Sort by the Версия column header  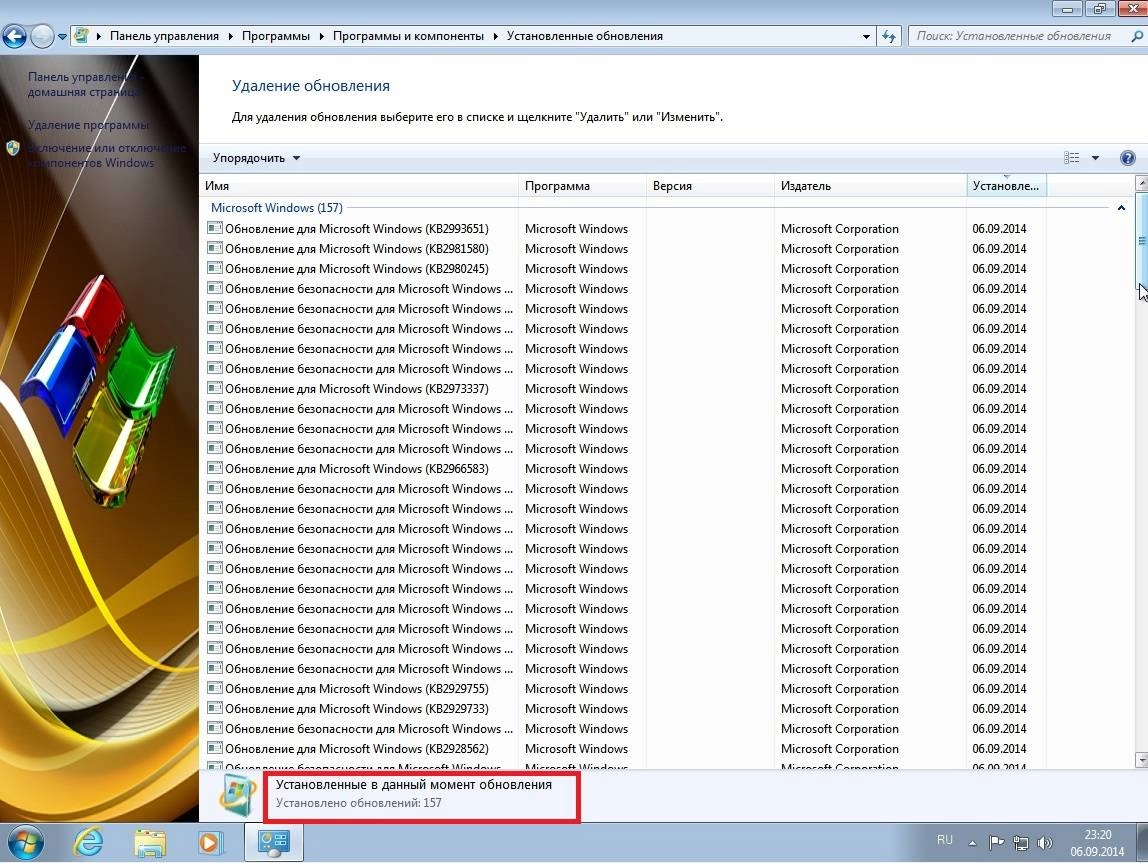tap(710, 186)
